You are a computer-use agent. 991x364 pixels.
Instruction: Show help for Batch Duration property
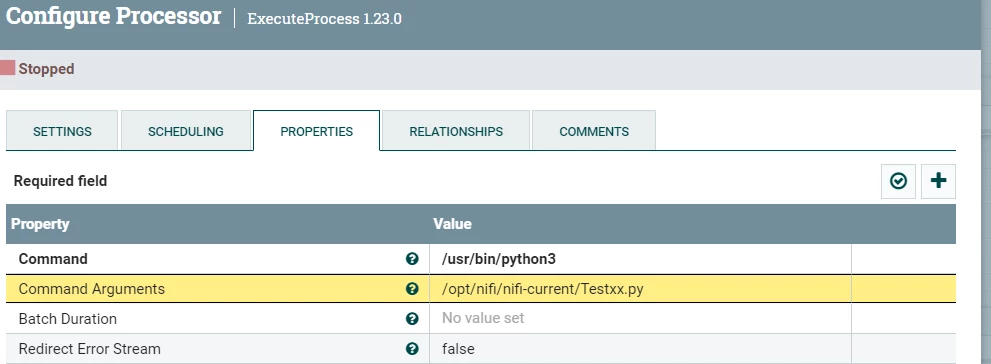[x=412, y=318]
